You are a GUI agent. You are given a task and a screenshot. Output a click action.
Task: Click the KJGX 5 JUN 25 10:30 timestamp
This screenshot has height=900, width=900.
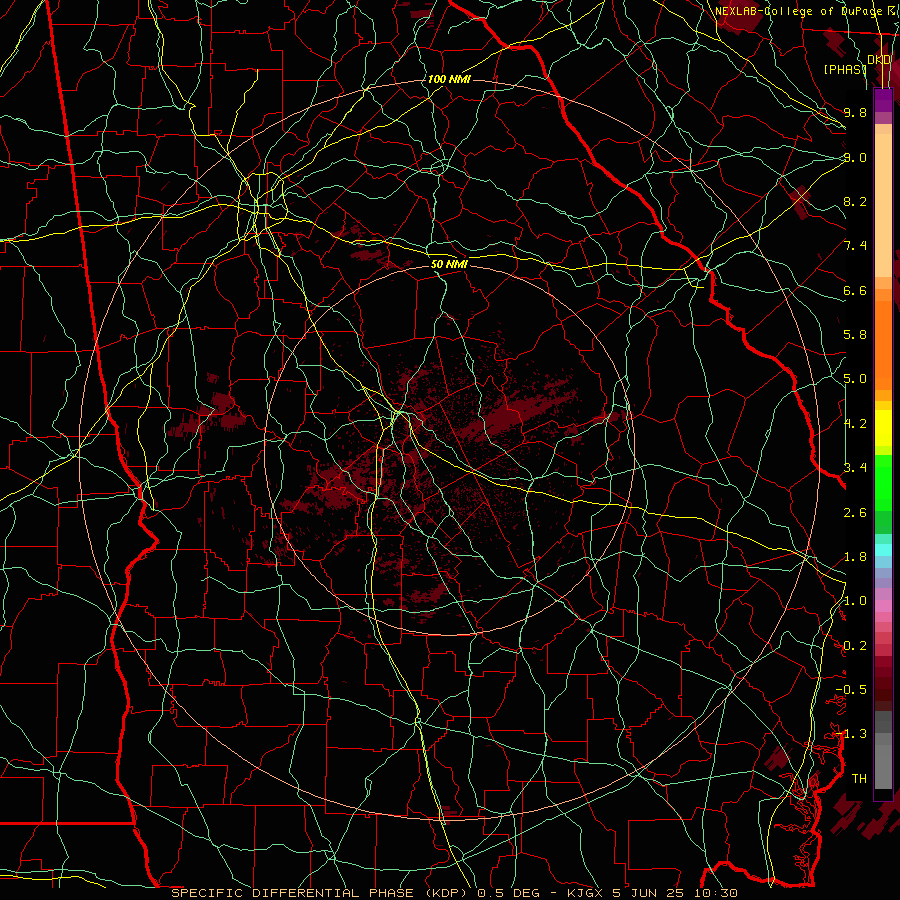point(651,893)
